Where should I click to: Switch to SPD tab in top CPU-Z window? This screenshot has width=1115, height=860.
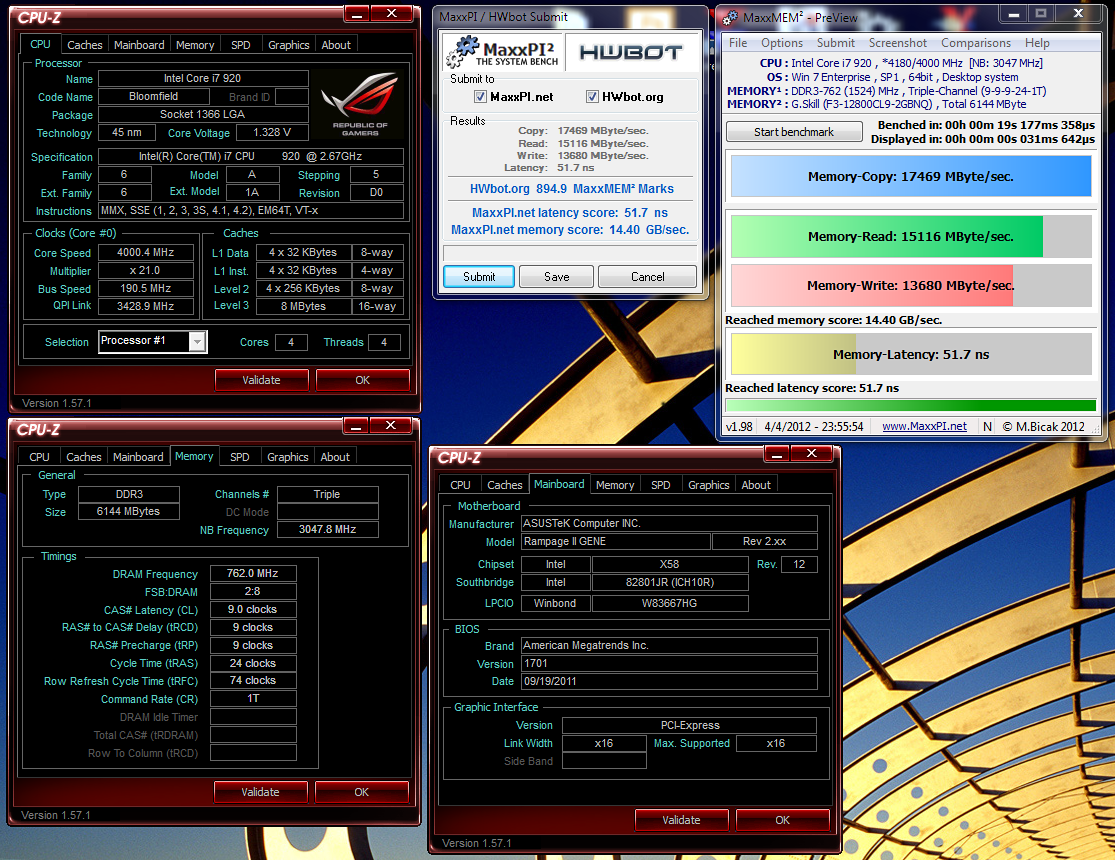tap(240, 45)
